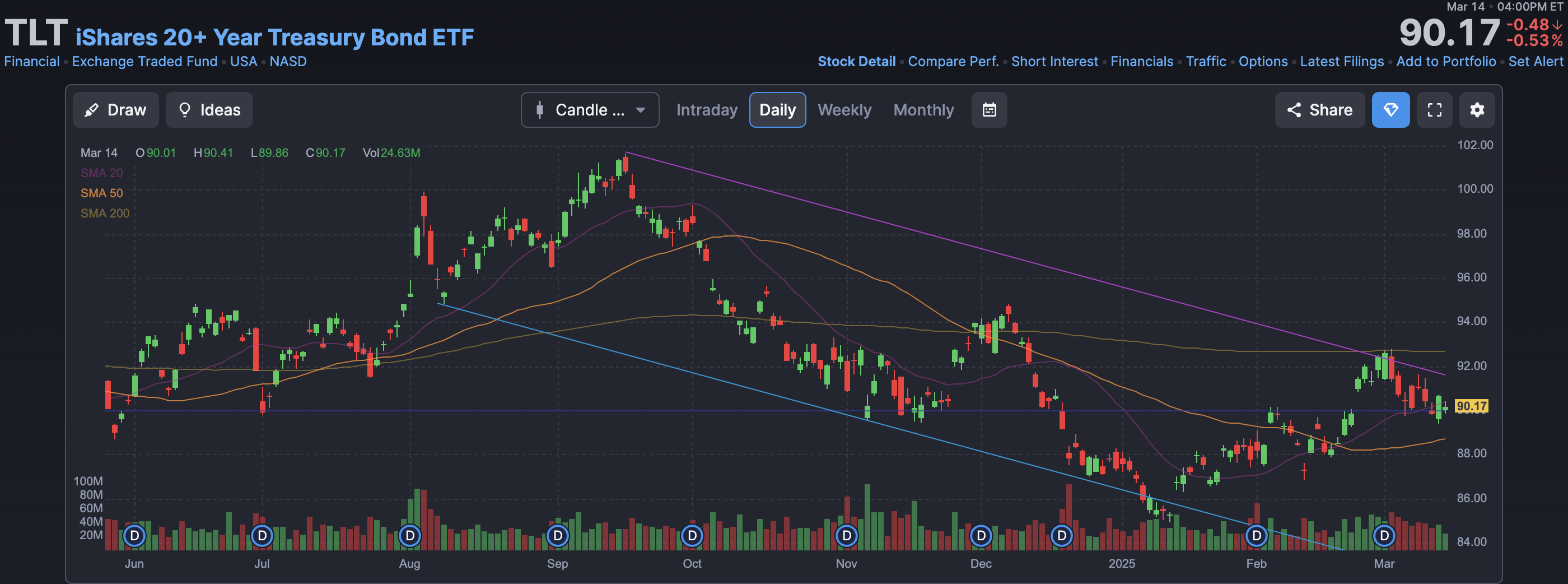This screenshot has width=1568, height=584.
Task: Open Financials page
Action: (1141, 62)
